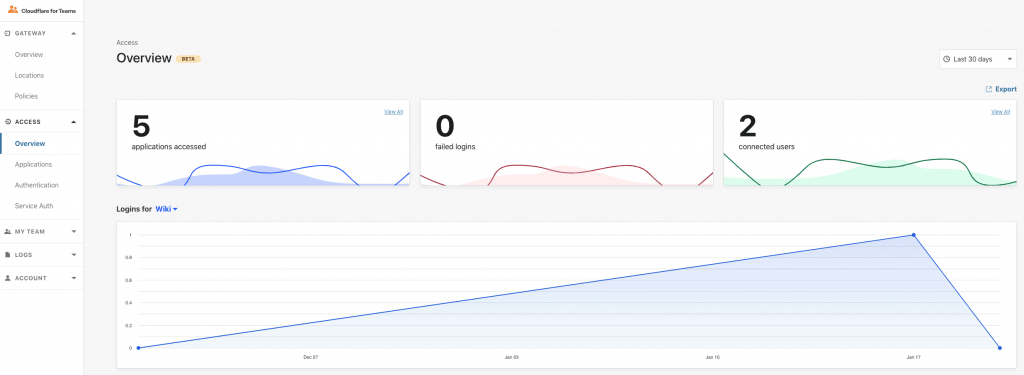Click the clock icon in date range selector
The height and width of the screenshot is (375, 1024).
pos(946,59)
